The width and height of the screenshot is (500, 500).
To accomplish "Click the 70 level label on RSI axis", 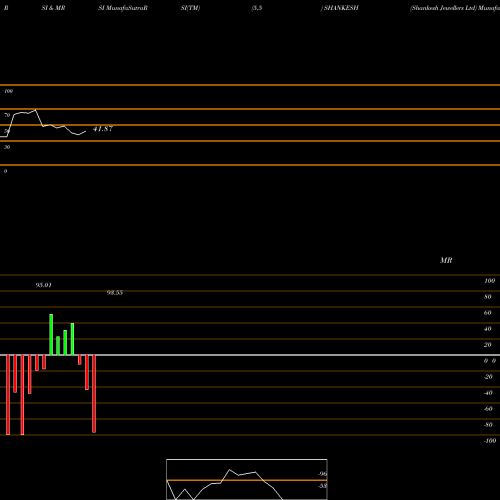I will tap(7, 115).
